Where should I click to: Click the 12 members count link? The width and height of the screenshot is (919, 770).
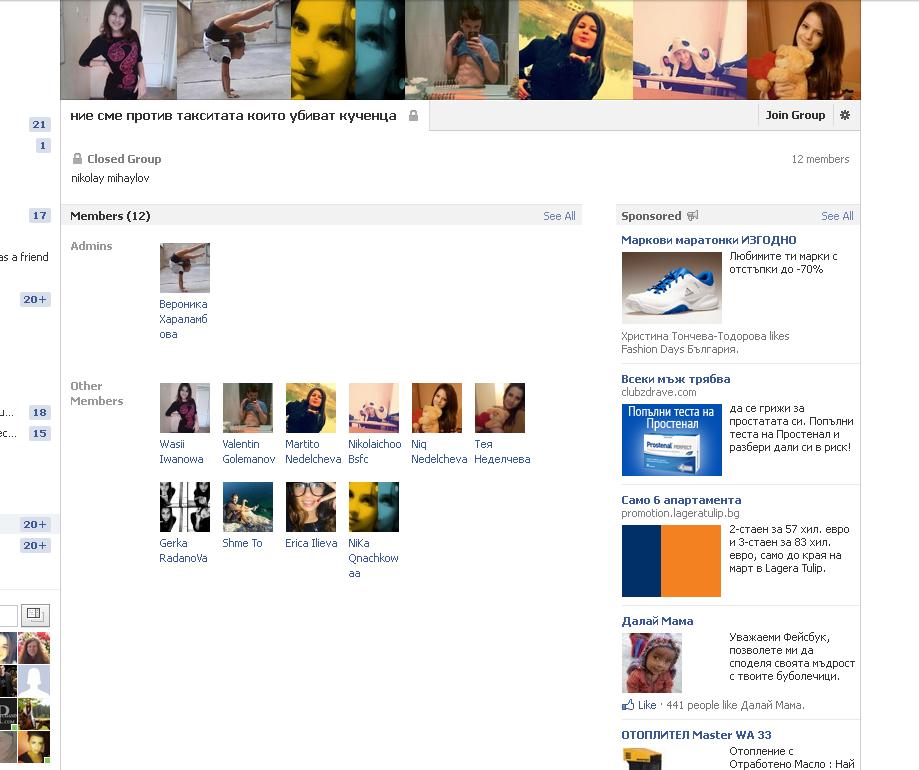click(x=820, y=159)
